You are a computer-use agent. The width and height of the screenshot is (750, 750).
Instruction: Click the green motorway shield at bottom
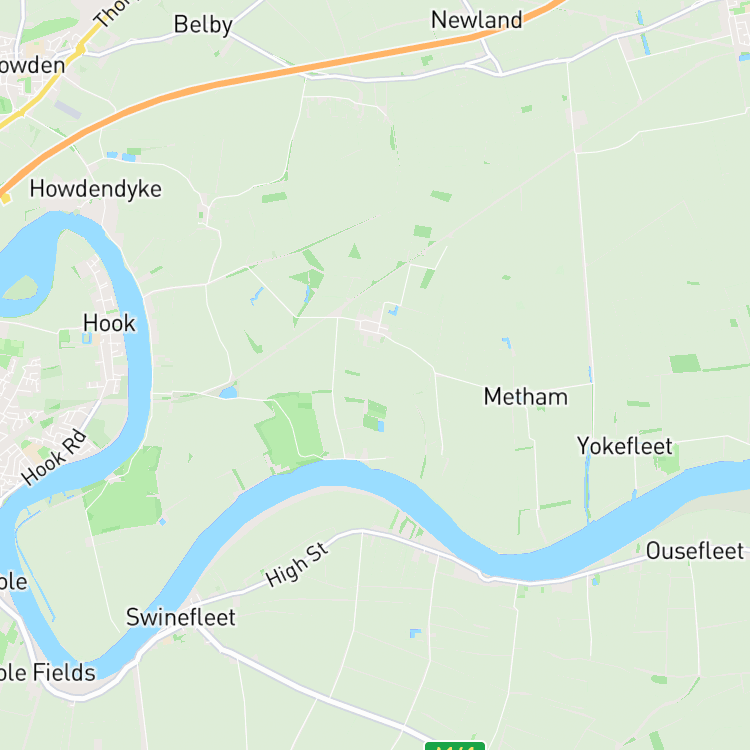tap(455, 746)
